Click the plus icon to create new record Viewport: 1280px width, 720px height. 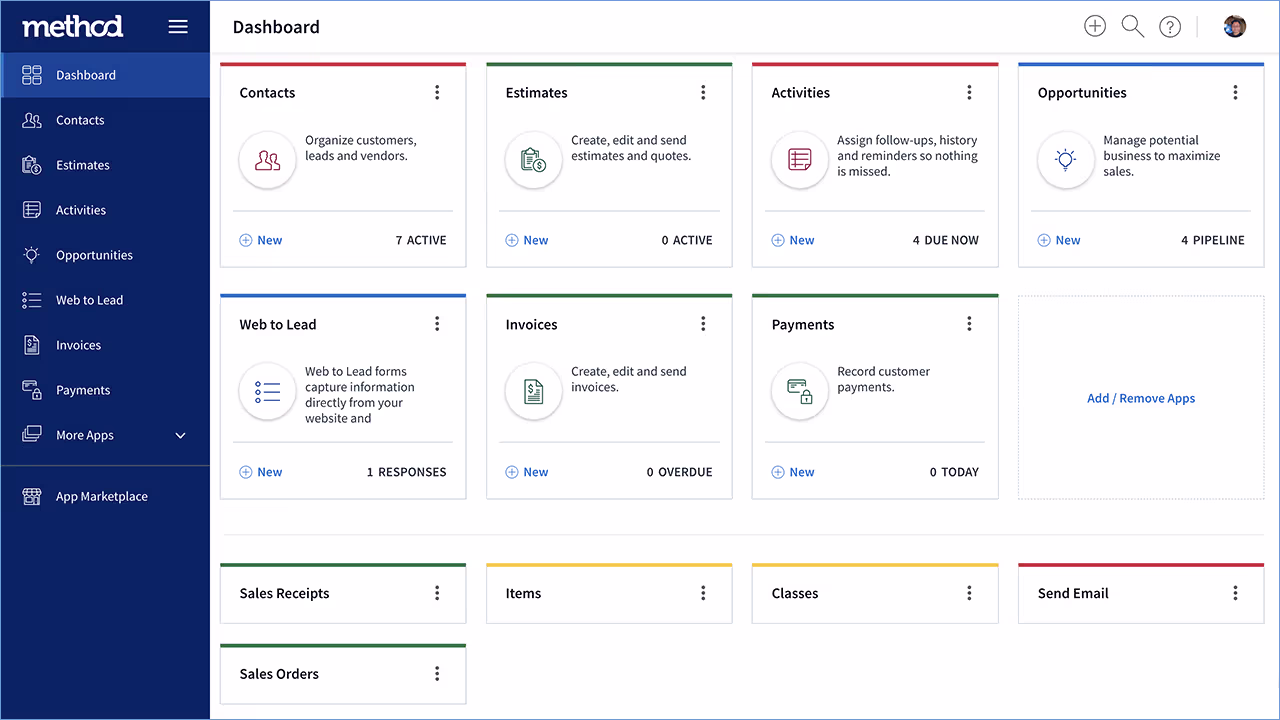[x=1094, y=26]
